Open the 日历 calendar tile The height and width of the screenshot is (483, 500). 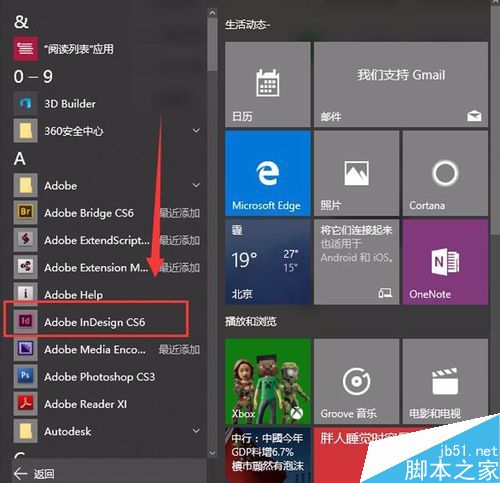tap(268, 84)
